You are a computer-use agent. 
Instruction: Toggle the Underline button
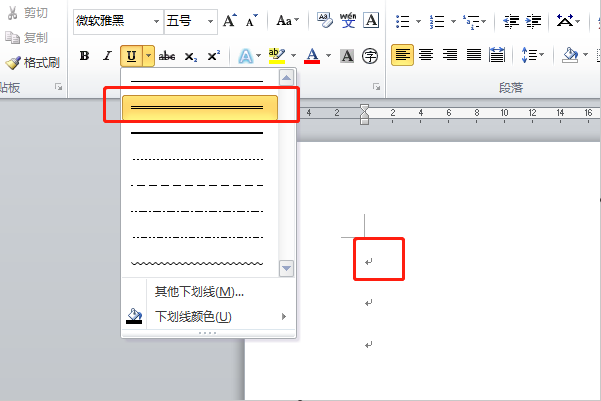coord(131,56)
